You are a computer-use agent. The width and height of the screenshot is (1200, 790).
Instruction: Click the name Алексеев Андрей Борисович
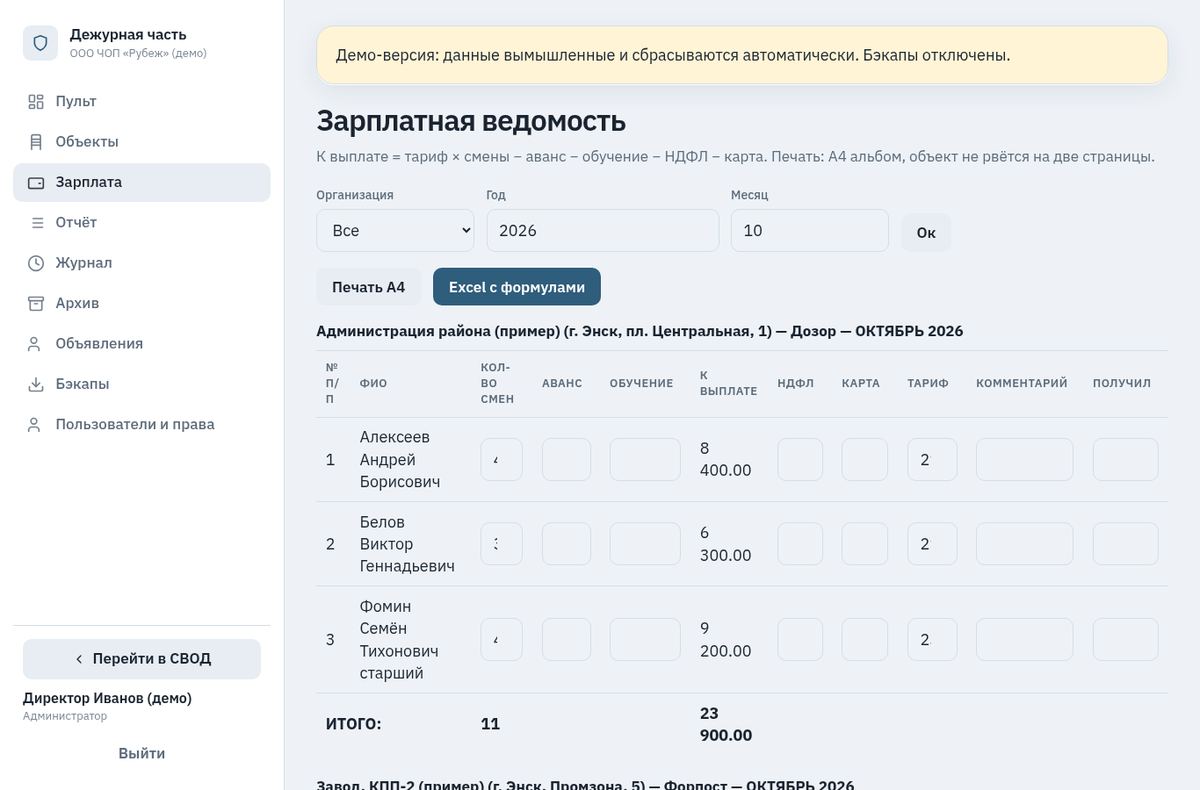400,460
